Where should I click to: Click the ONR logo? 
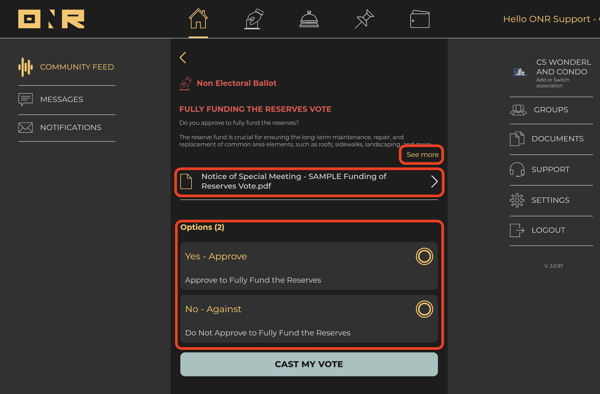[51, 19]
